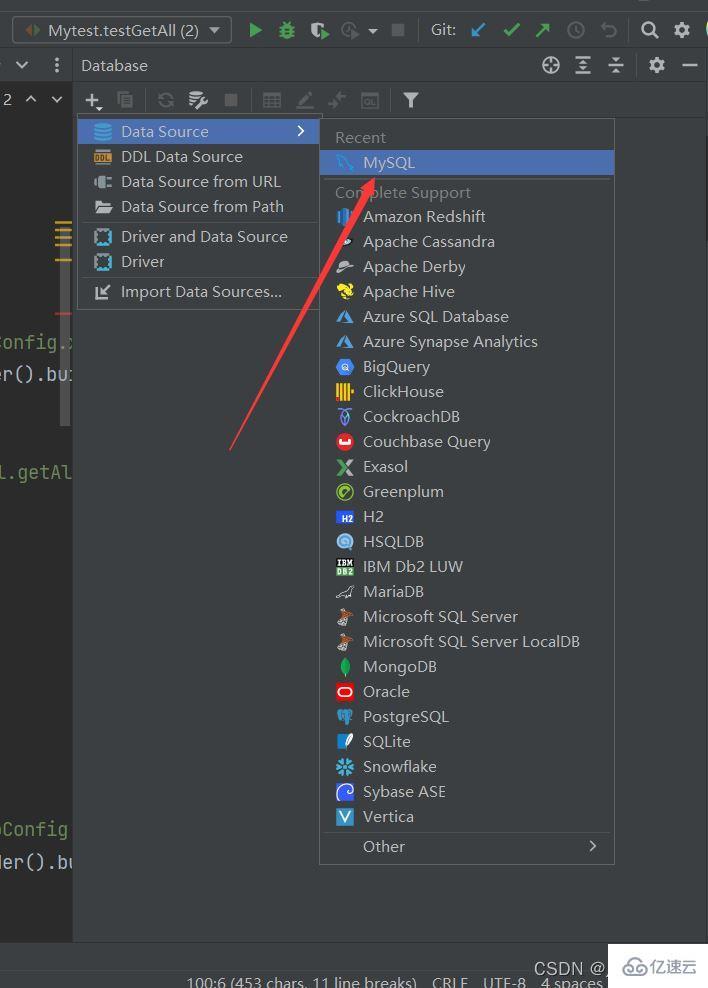Start debugging with the green bug icon
This screenshot has height=988, width=708.
[x=287, y=30]
